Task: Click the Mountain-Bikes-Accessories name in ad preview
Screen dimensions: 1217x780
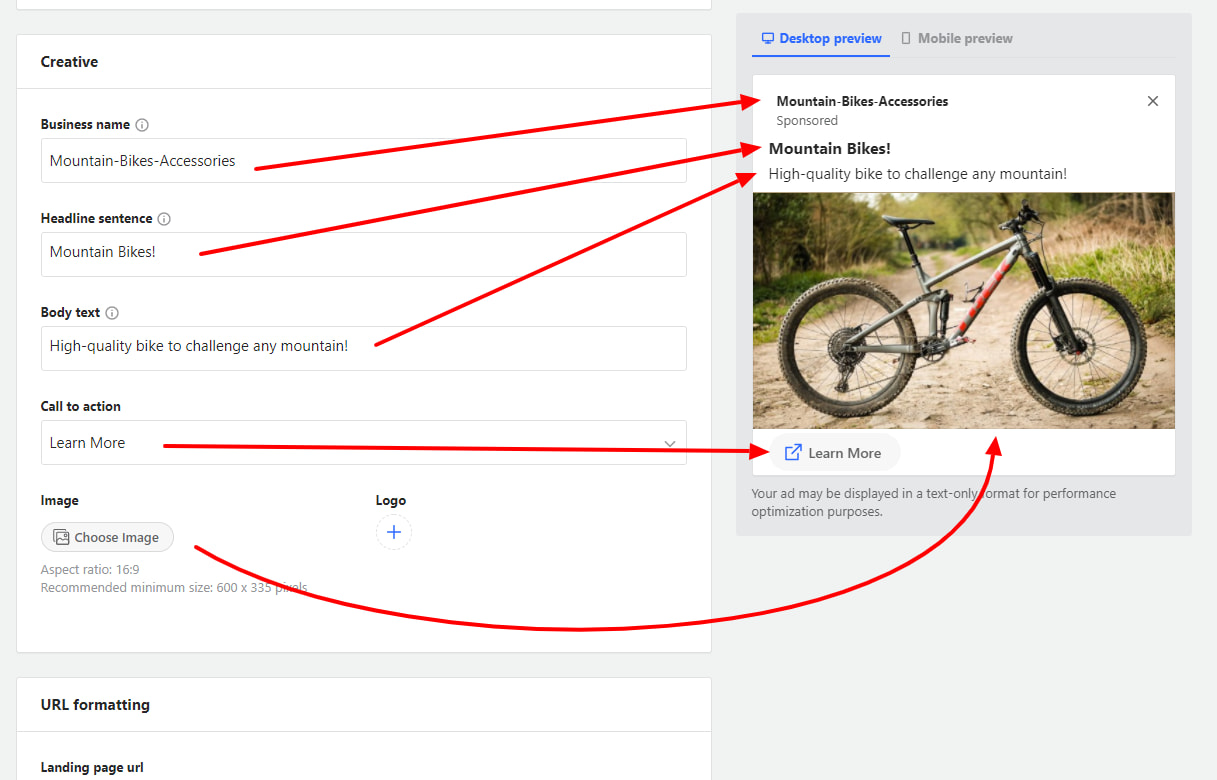Action: pos(862,101)
